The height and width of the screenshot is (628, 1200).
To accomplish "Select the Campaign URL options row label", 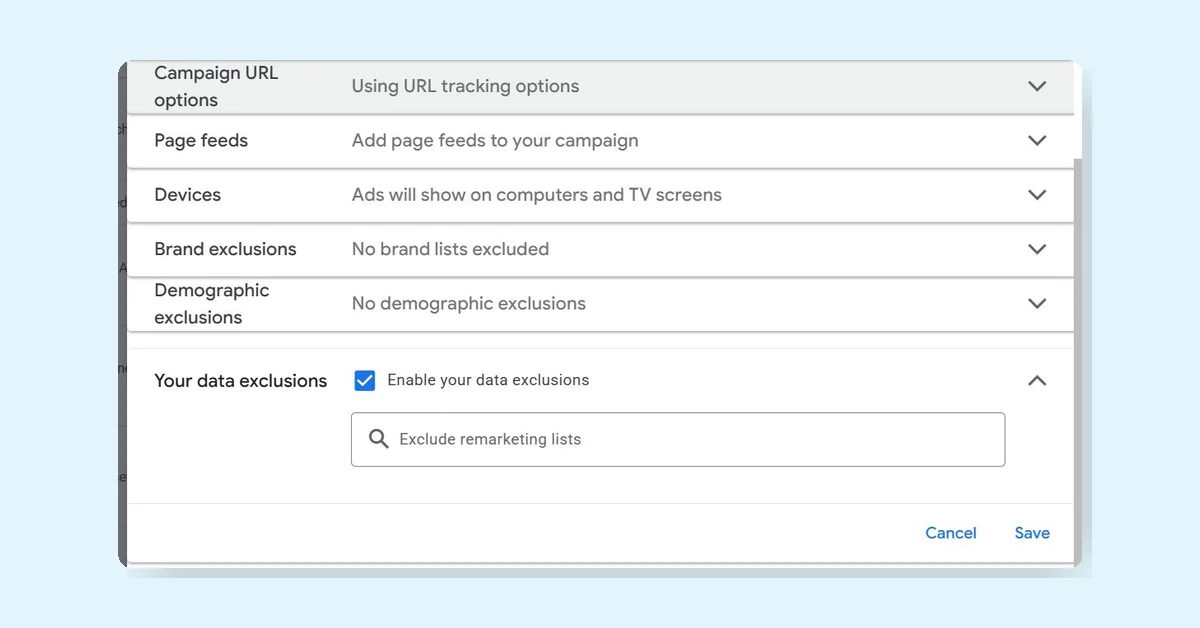I will click(216, 85).
